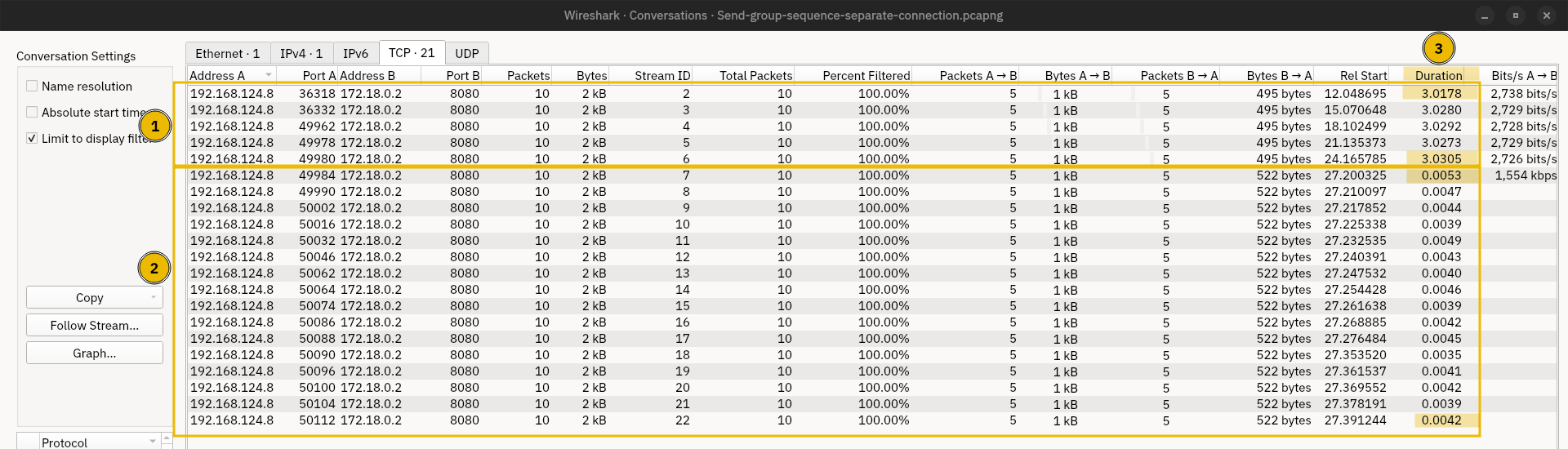Select row with Port A 50064
1568x449 pixels.
tap(872, 289)
